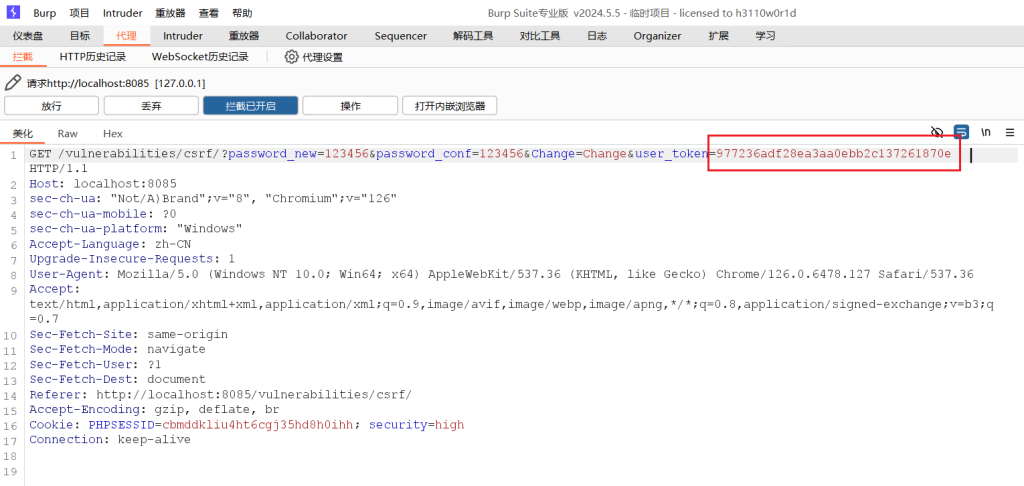Switch to the Collaborator tool tab

point(316,36)
